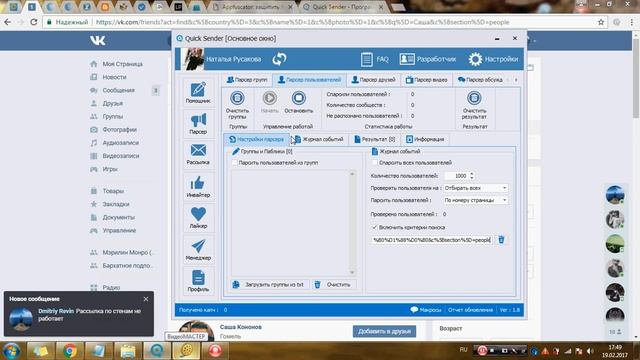Click the VK logo in browser page

(98, 40)
